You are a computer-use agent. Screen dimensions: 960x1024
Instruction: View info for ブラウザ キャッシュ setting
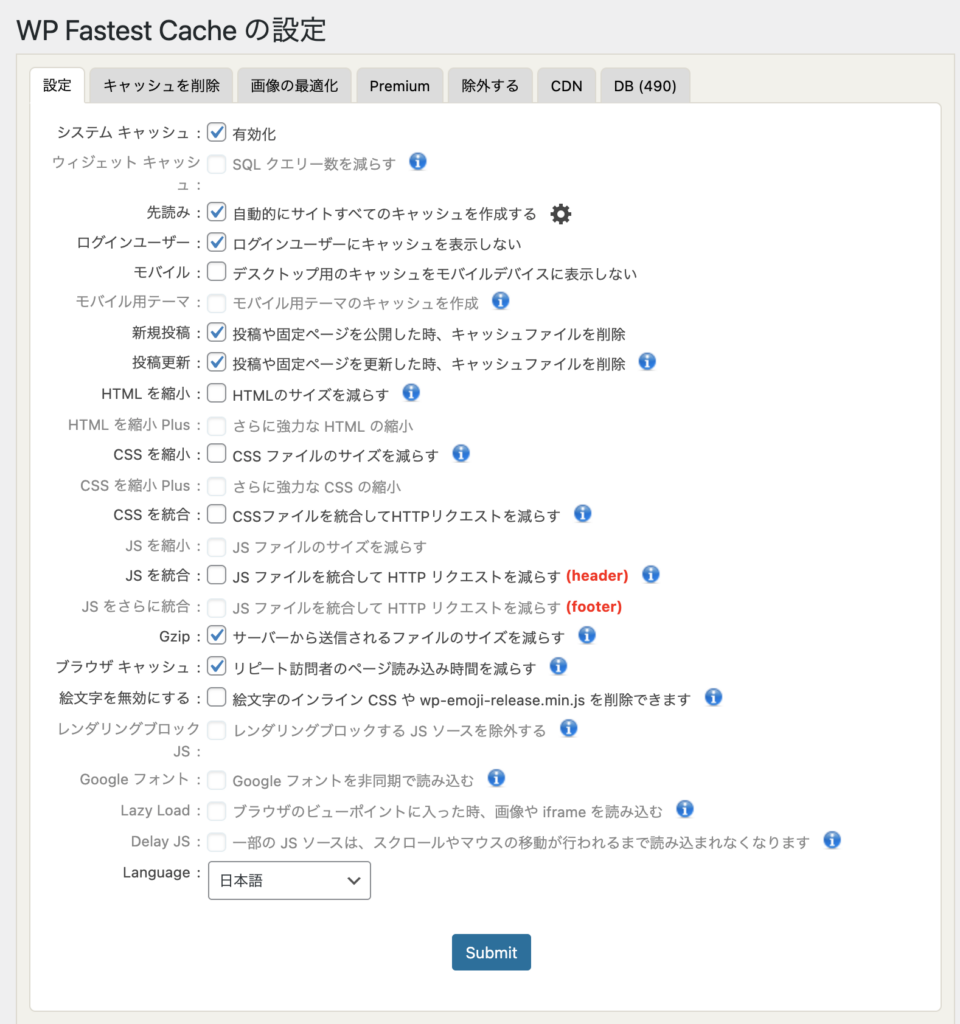(558, 666)
